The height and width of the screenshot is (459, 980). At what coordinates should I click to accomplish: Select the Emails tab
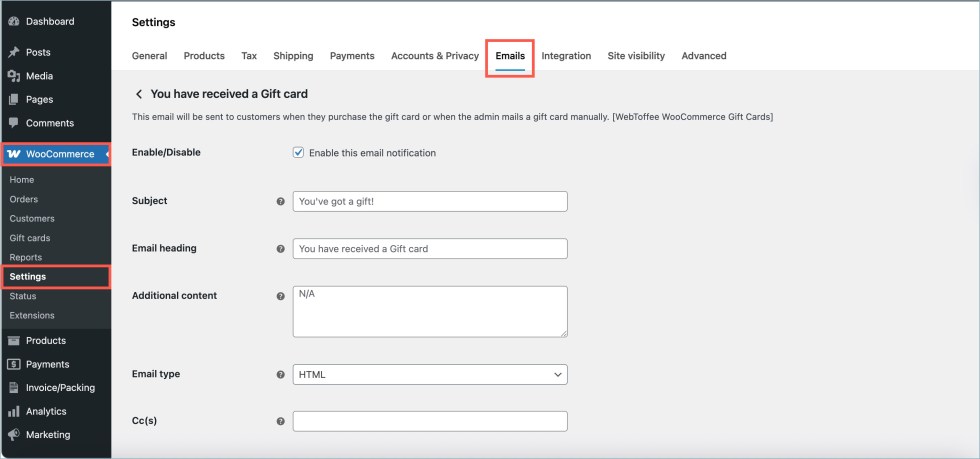510,56
